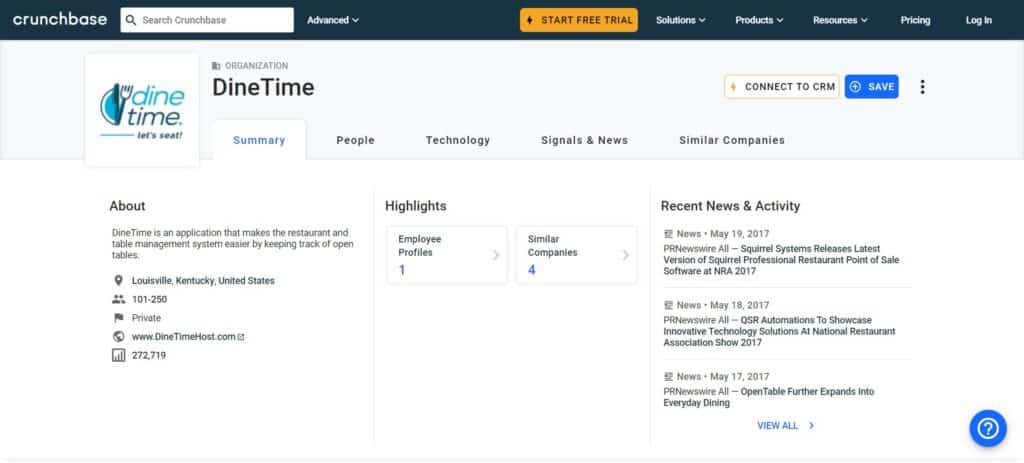The image size is (1024, 463).
Task: Open the Squirrel Systems news article
Action: 781,260
